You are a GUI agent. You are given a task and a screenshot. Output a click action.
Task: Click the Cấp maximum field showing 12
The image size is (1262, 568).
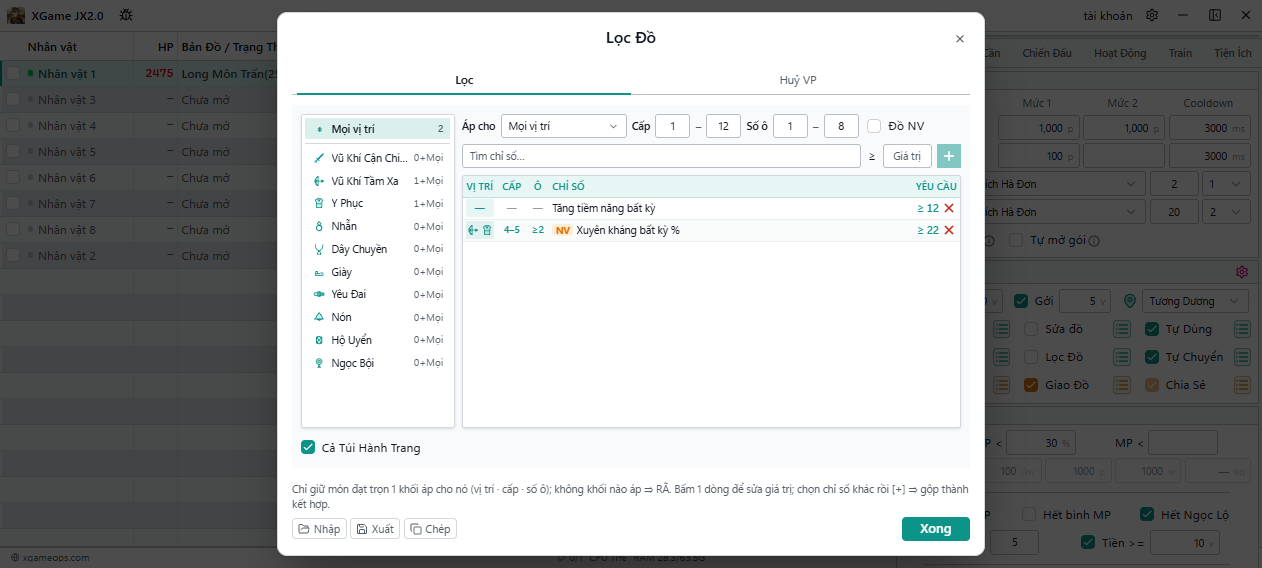[723, 126]
